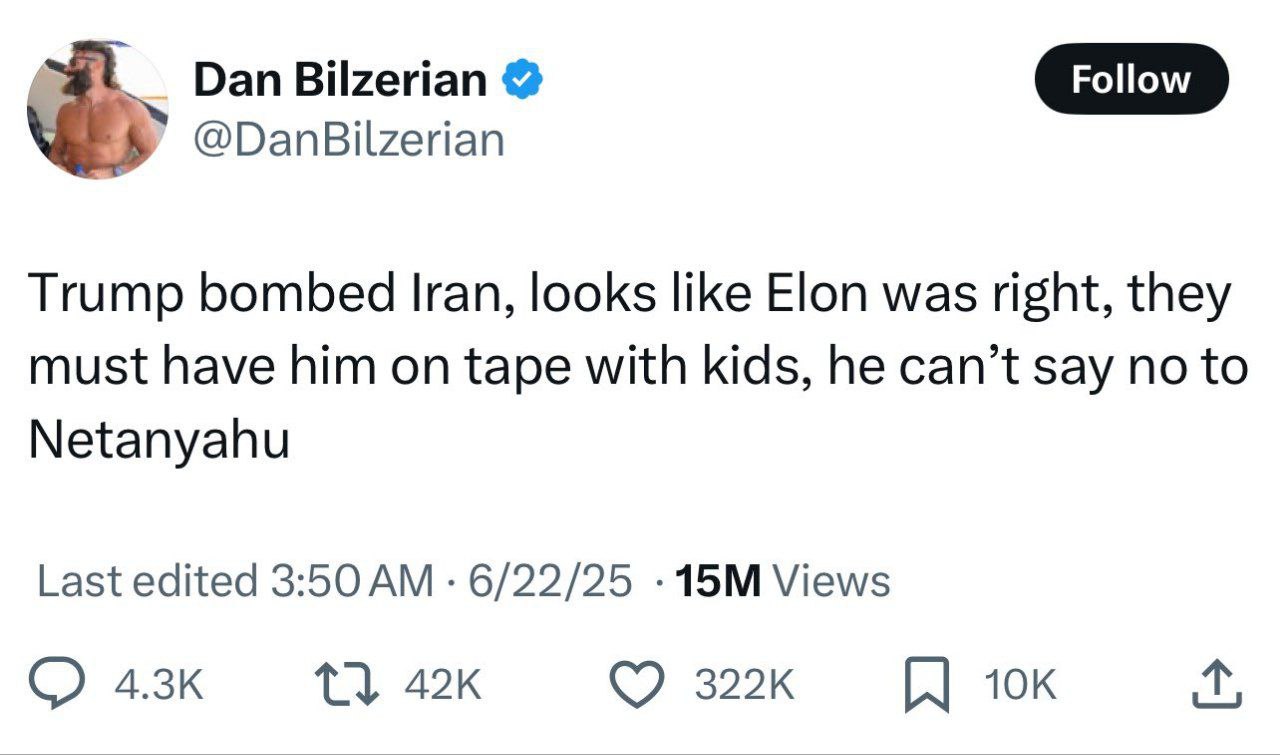Follow Dan Bilzerian
The image size is (1280, 755).
(1131, 79)
